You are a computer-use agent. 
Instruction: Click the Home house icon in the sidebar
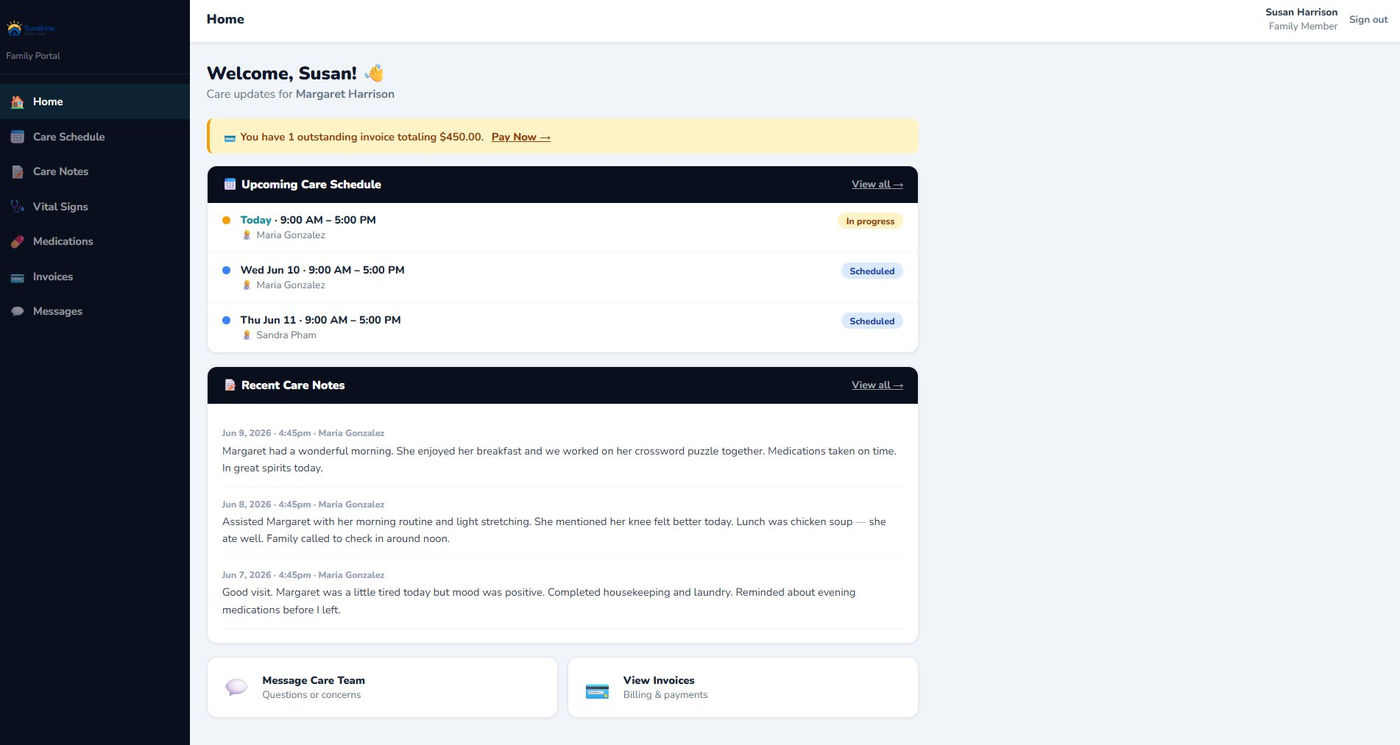click(x=17, y=102)
